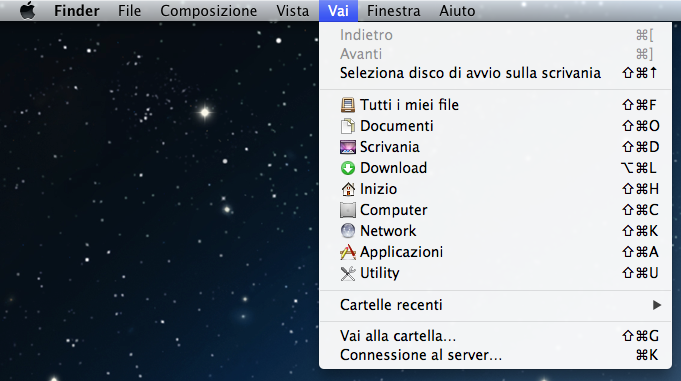The width and height of the screenshot is (681, 381).
Task: Click the Cartelle recenti label
Action: click(391, 305)
